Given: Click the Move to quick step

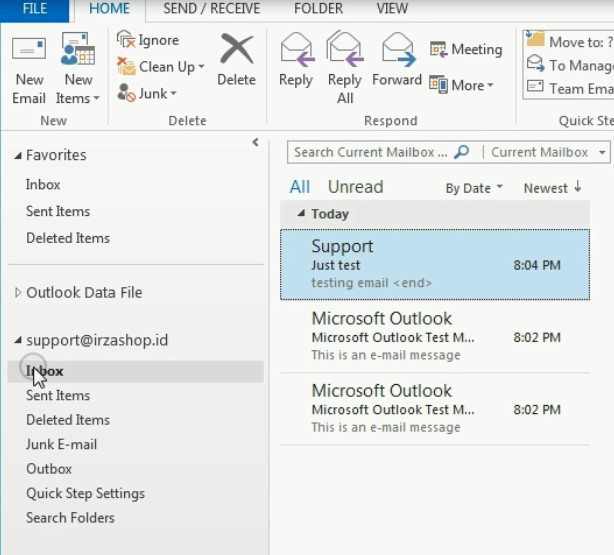Looking at the screenshot, I should tap(570, 41).
